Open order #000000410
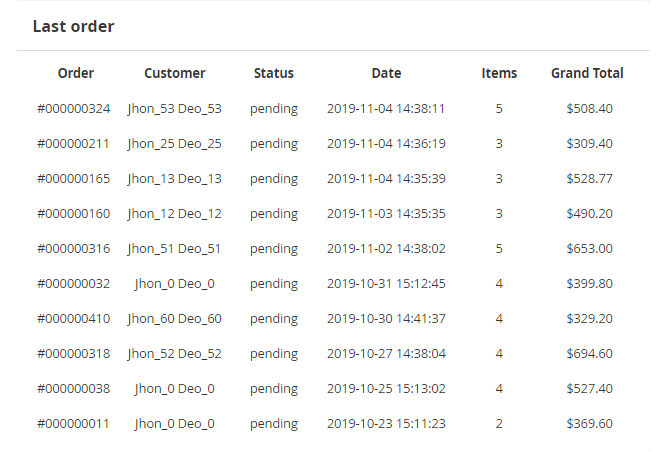 74,318
